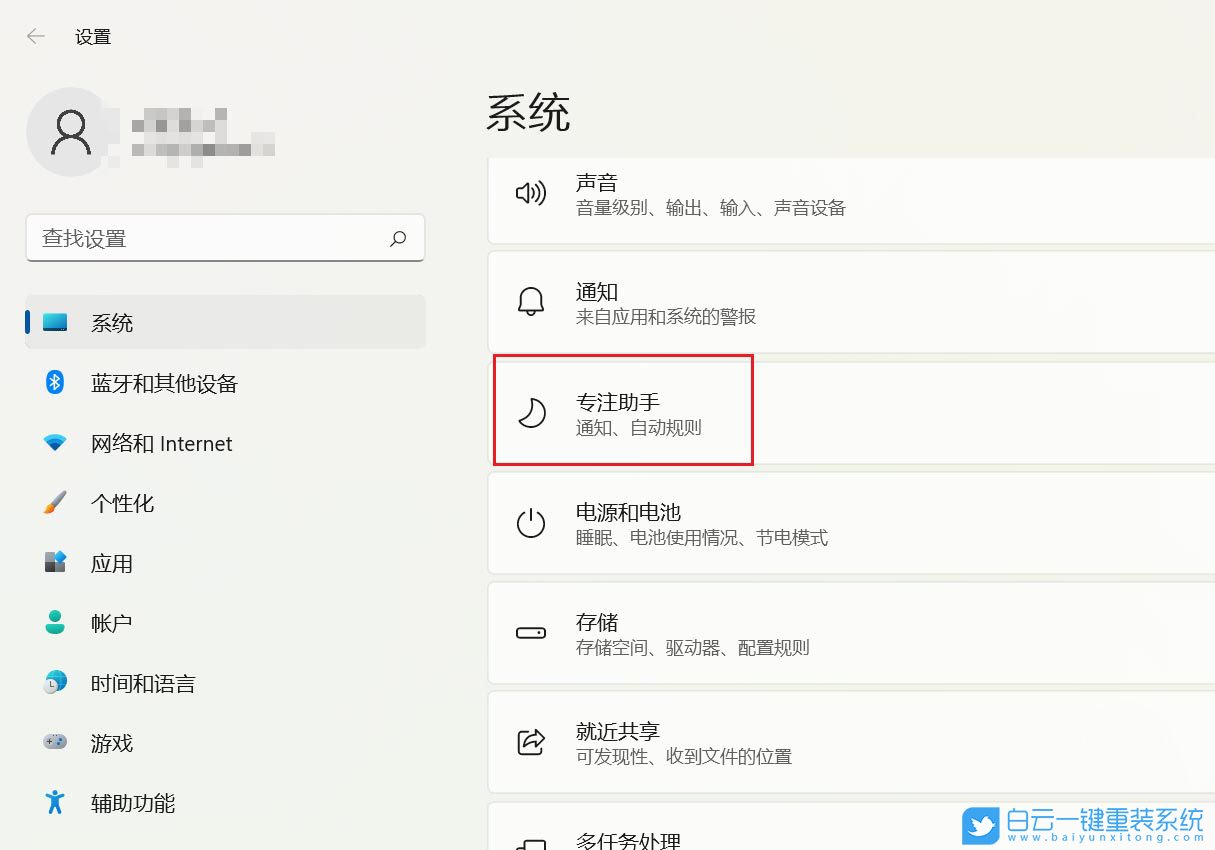Open 专注助手 settings entry
This screenshot has width=1215, height=850.
(x=622, y=411)
